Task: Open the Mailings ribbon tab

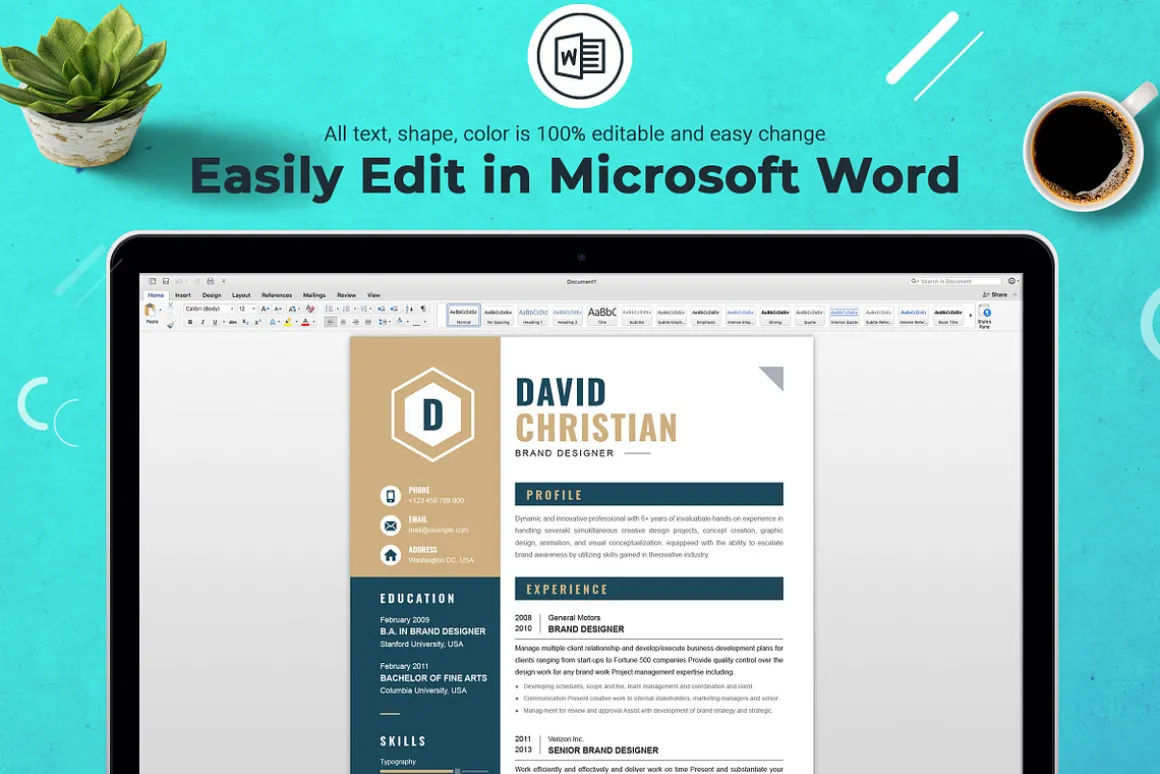Action: [x=314, y=295]
